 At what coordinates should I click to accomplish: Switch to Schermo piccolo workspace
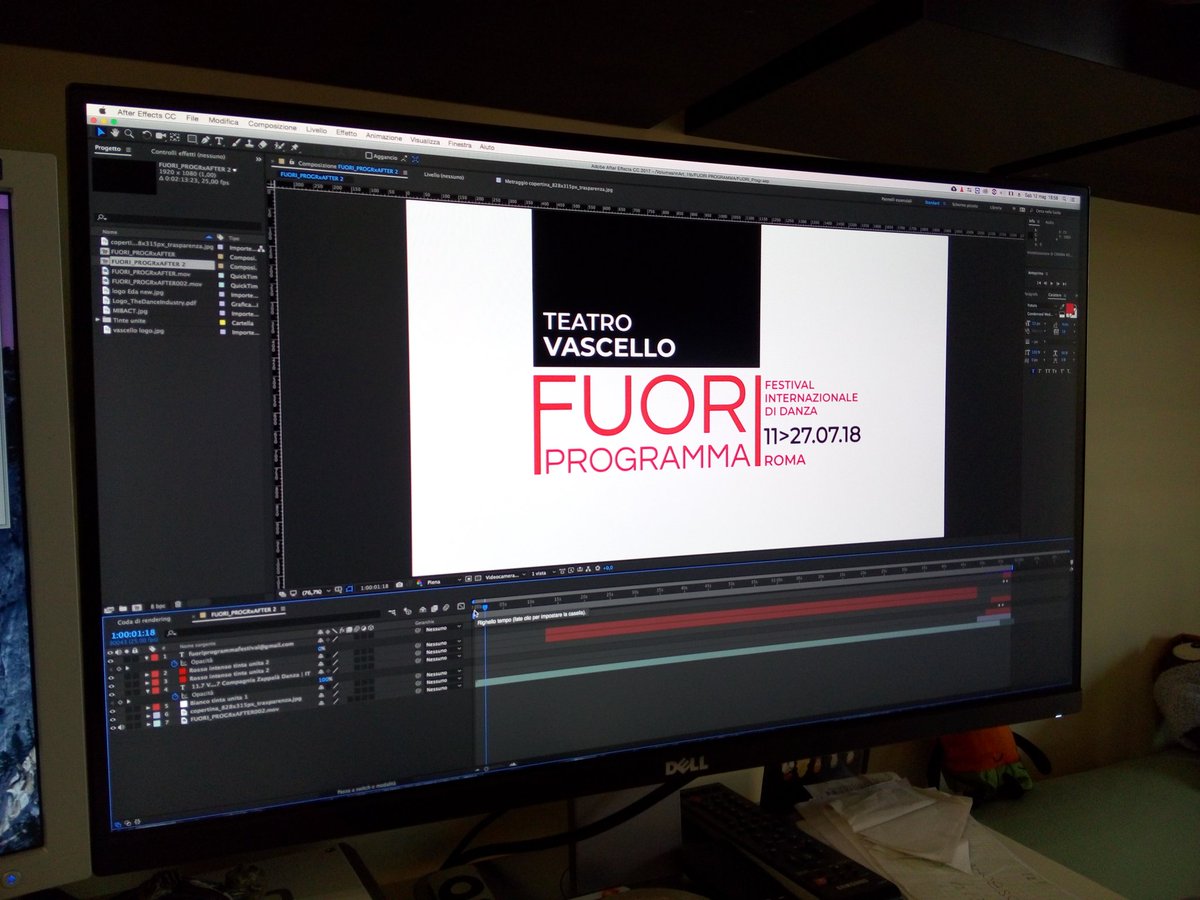click(965, 205)
